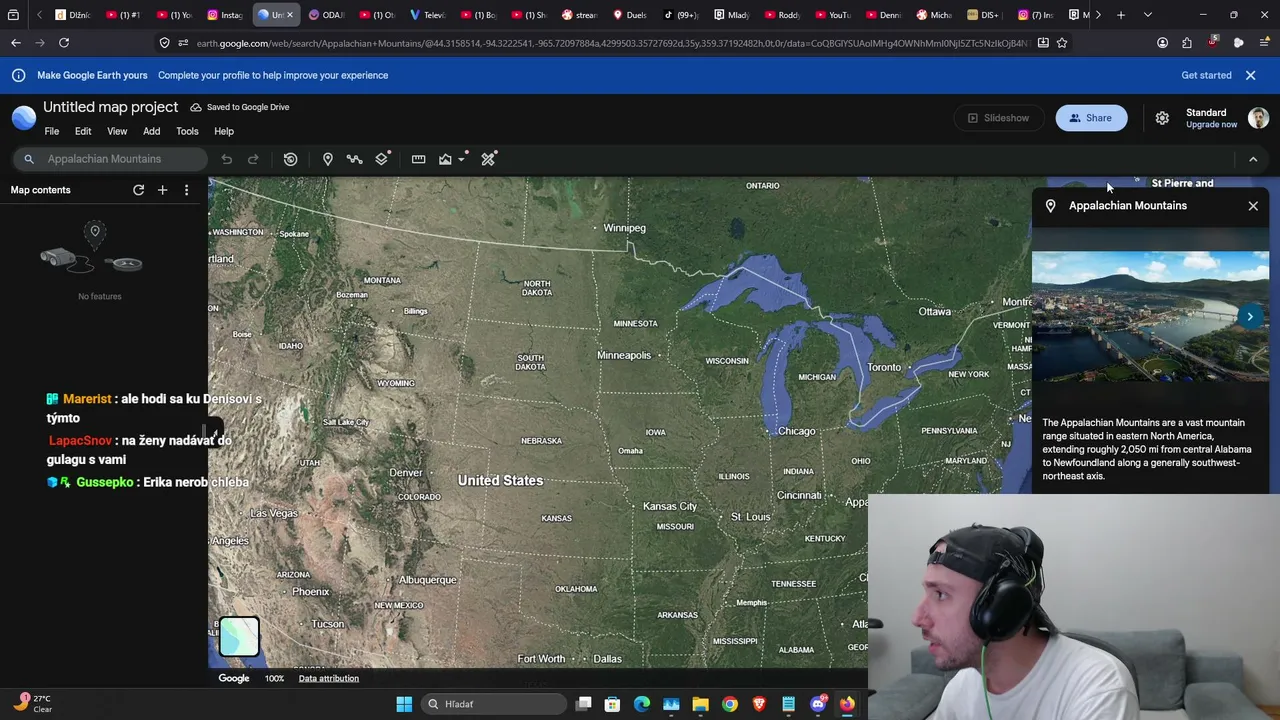The width and height of the screenshot is (1280, 720).
Task: Click the Chicago label on the map
Action: click(796, 431)
